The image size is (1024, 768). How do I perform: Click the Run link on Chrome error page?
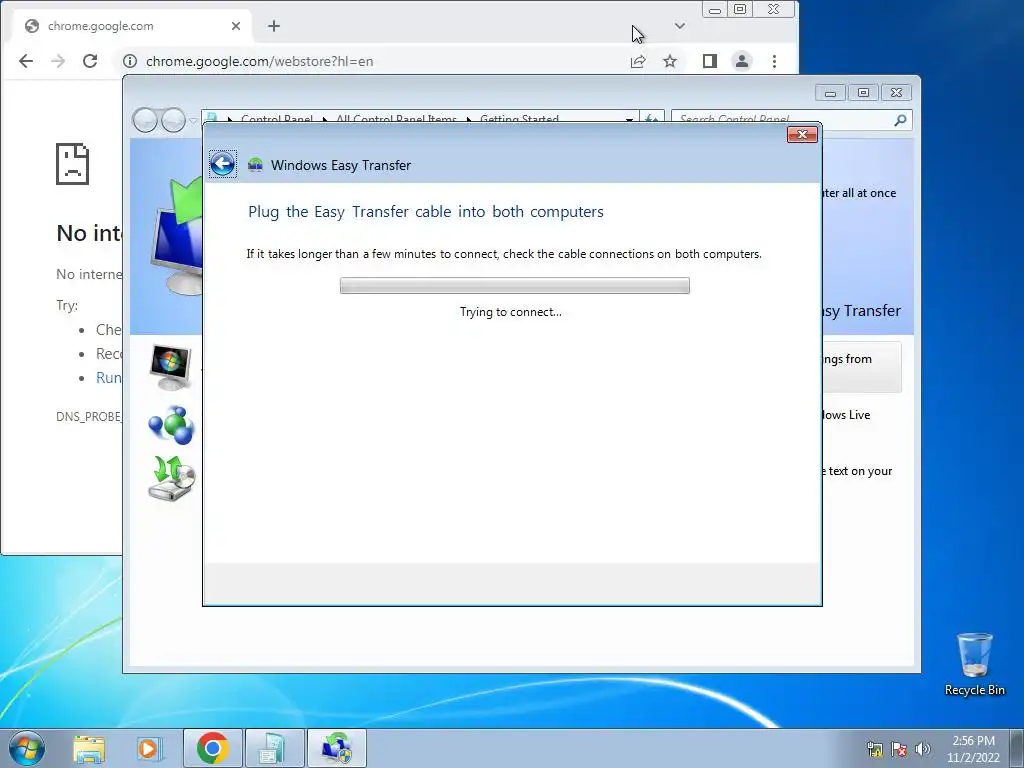(108, 377)
